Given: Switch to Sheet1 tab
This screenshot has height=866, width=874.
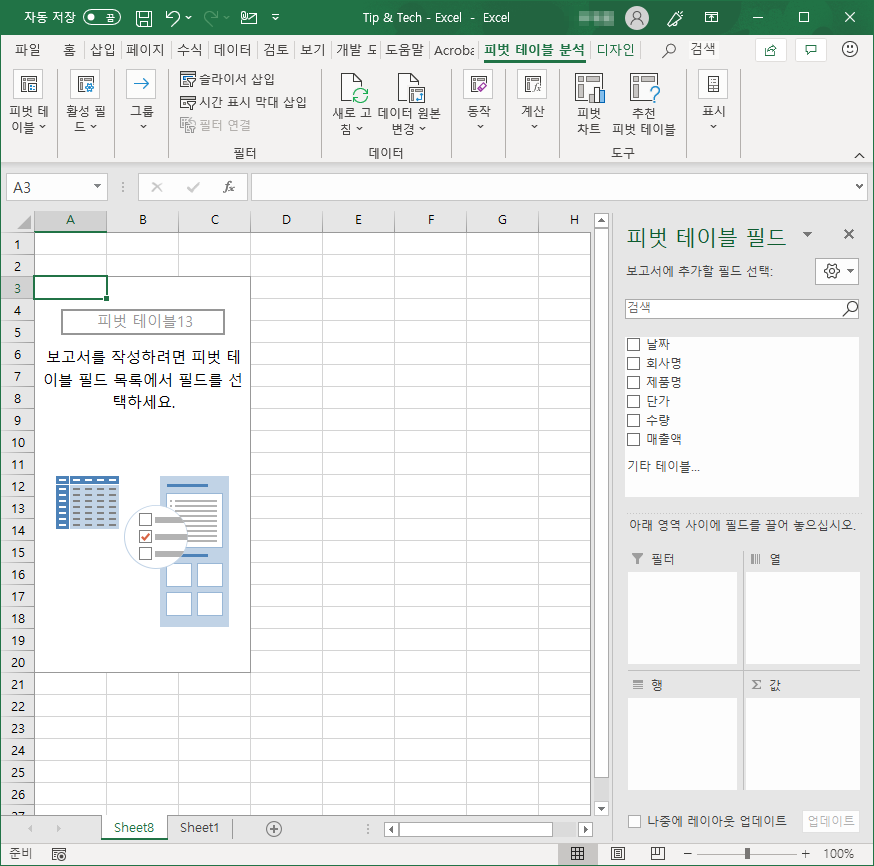Looking at the screenshot, I should (x=199, y=828).
